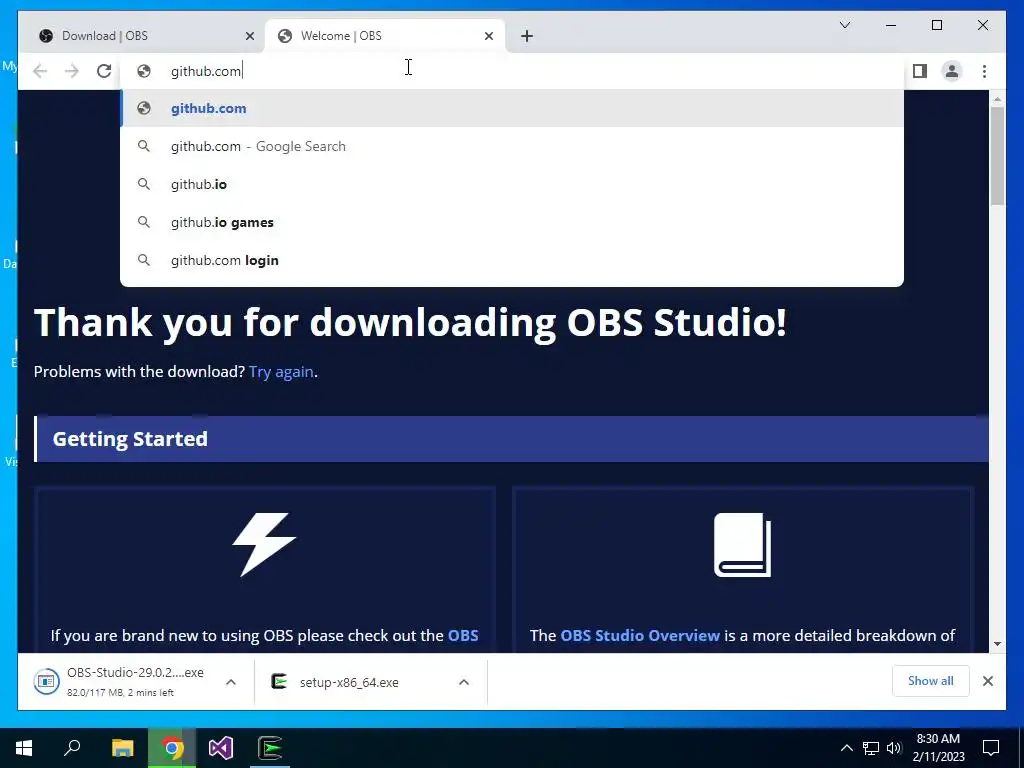Viewport: 1024px width, 768px height.
Task: Show hidden system tray icons
Action: point(846,748)
